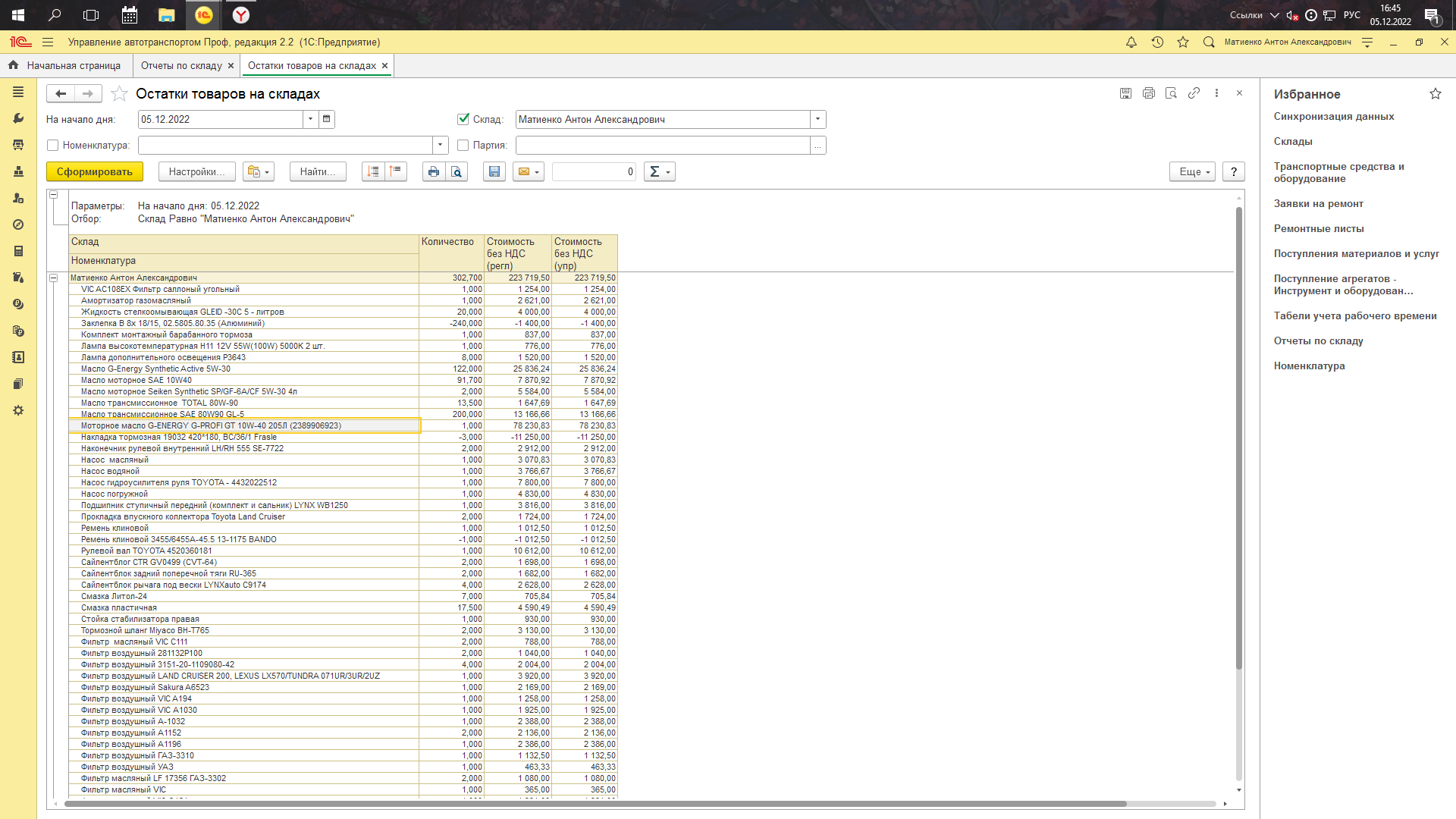Click the vertical scrollbar of the report

(x=1239, y=438)
